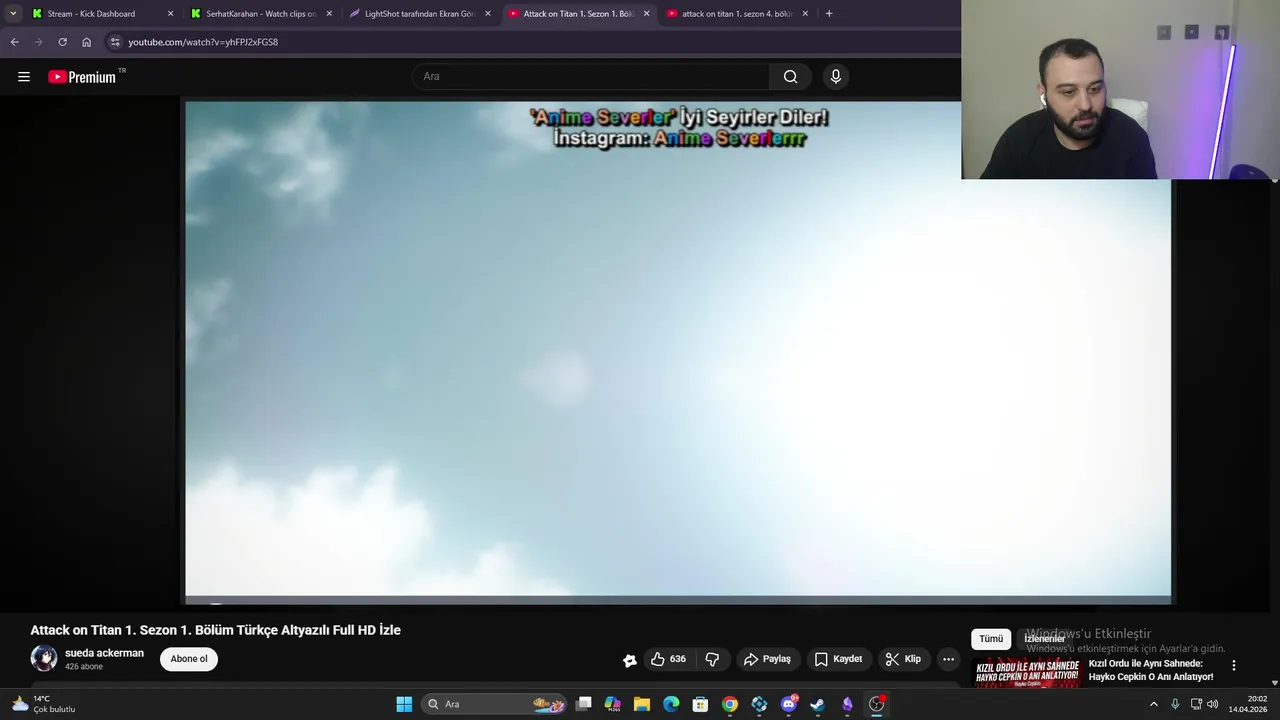Open the blue diamond app on taskbar
1280x720 pixels.
coord(759,704)
